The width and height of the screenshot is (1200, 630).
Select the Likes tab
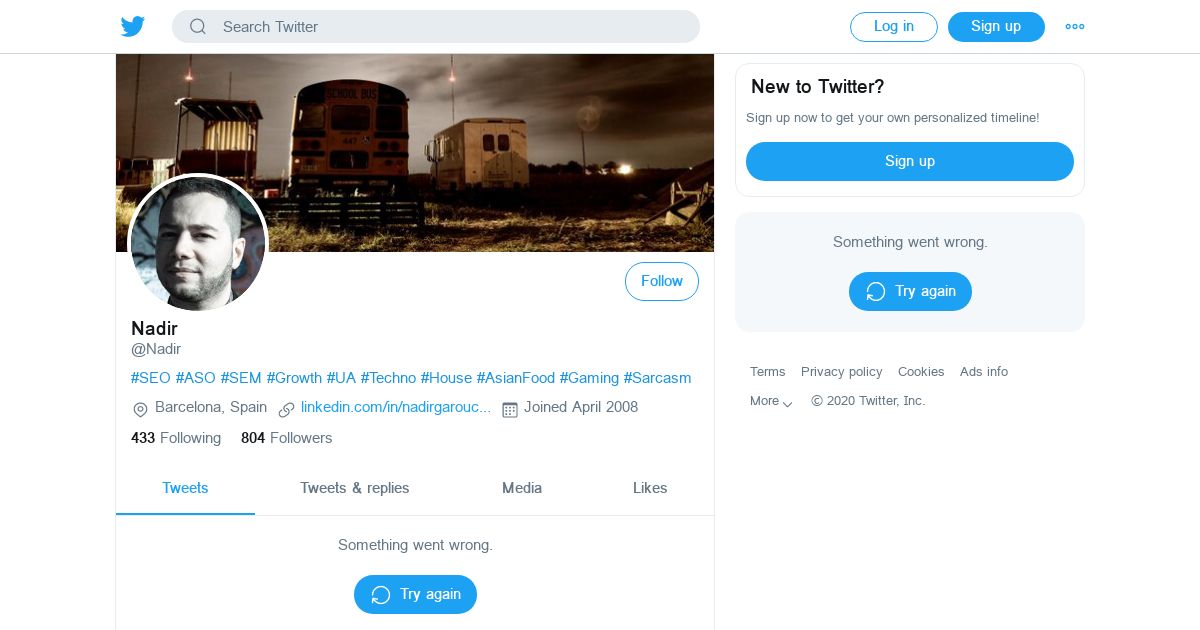coord(650,488)
